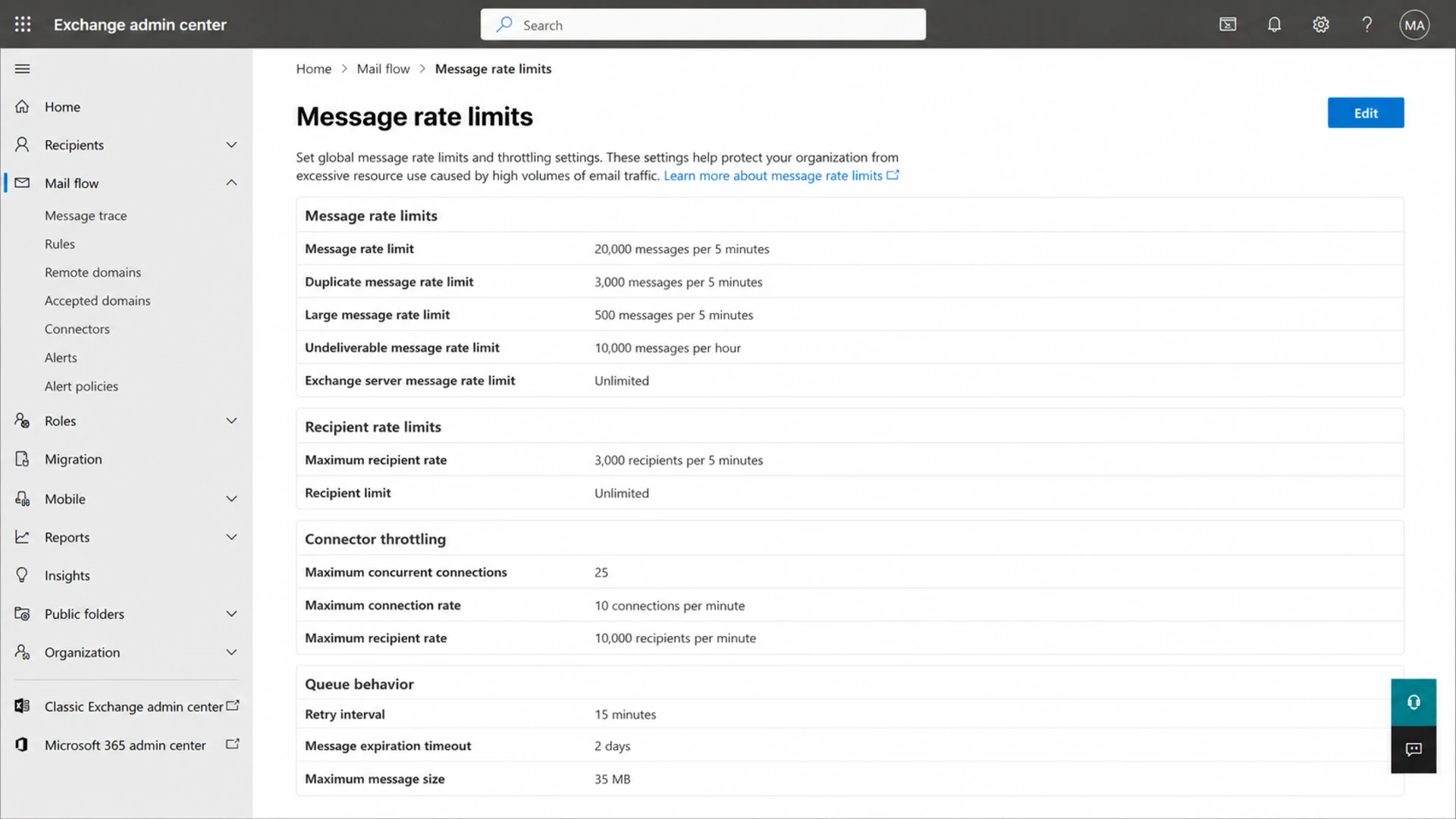Open Learn more about message rate limits link
Screen dimensions: 1456x819
tap(781, 175)
